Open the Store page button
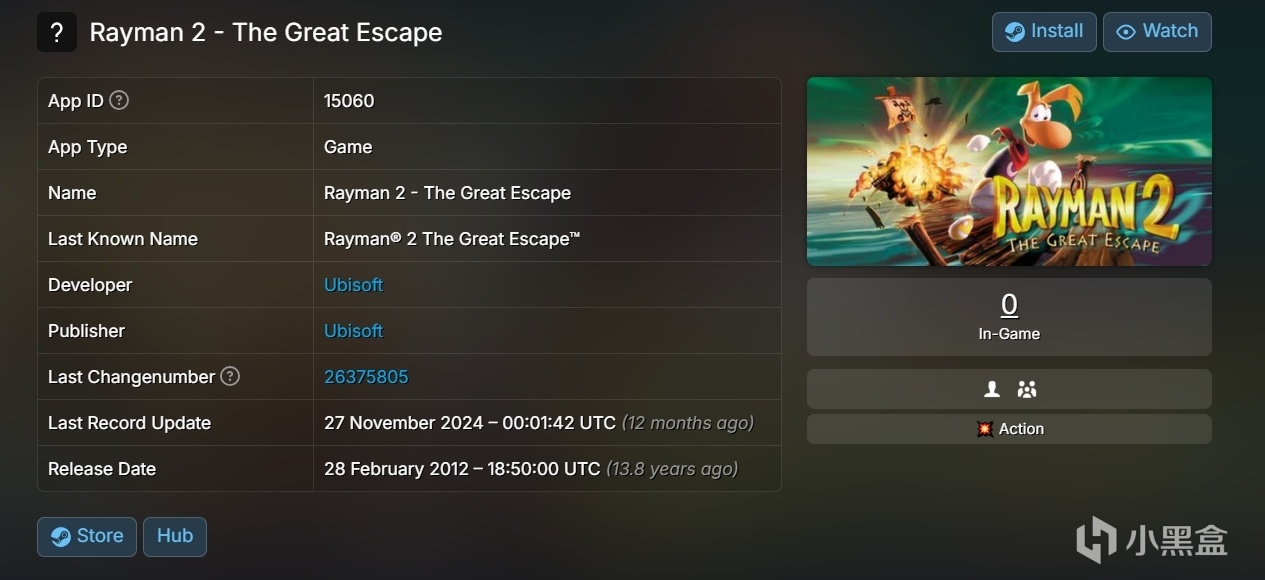Screen dimensions: 1265x580 tap(87, 536)
